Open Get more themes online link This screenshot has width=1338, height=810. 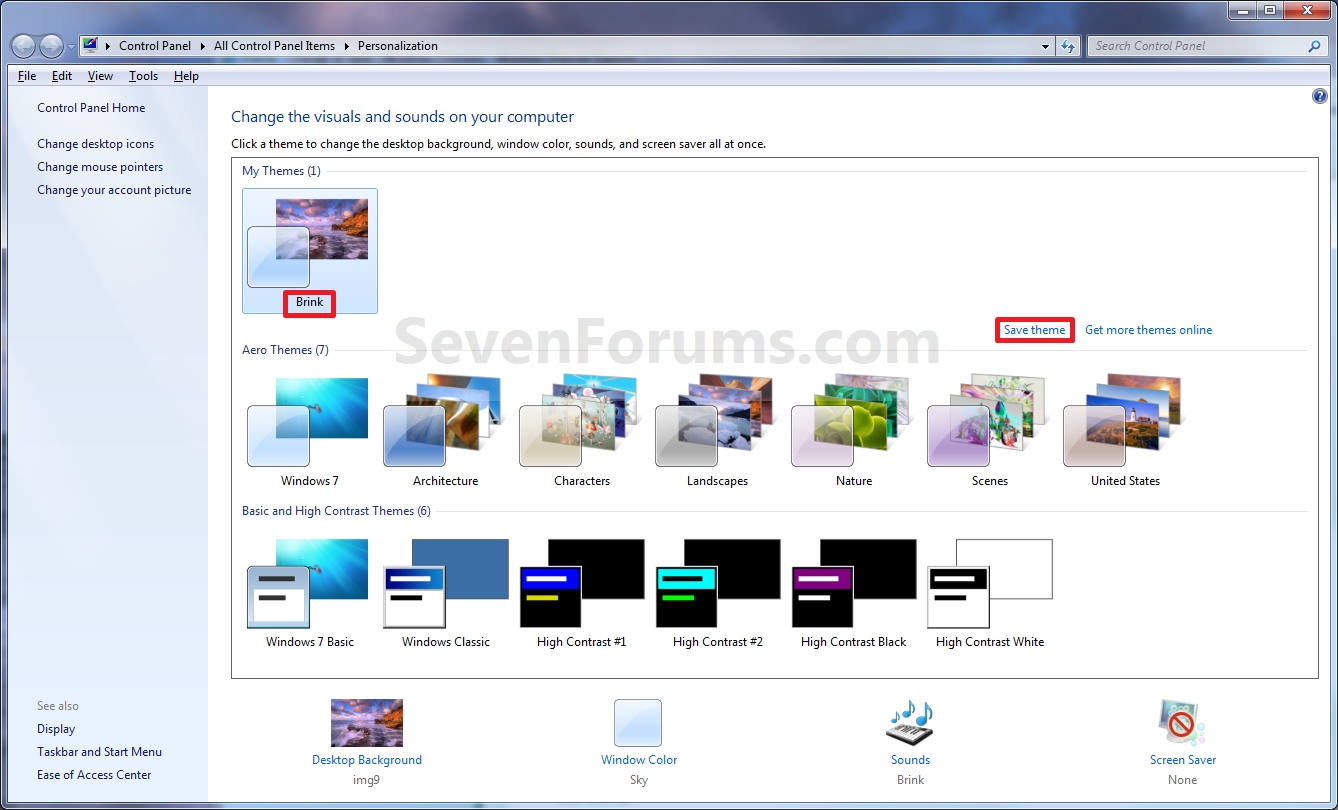tap(1148, 329)
